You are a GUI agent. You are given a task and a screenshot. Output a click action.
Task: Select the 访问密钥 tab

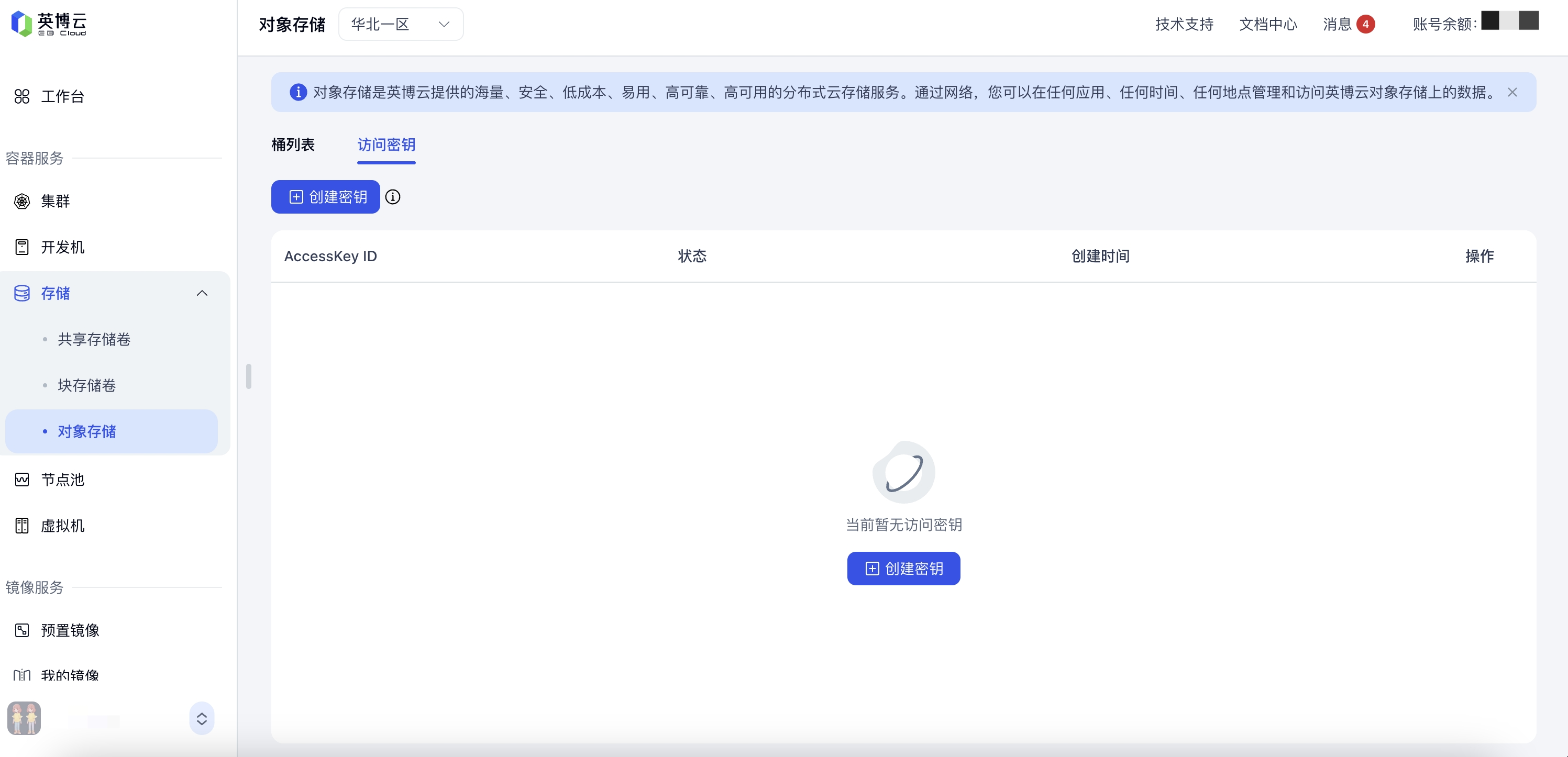(x=386, y=145)
